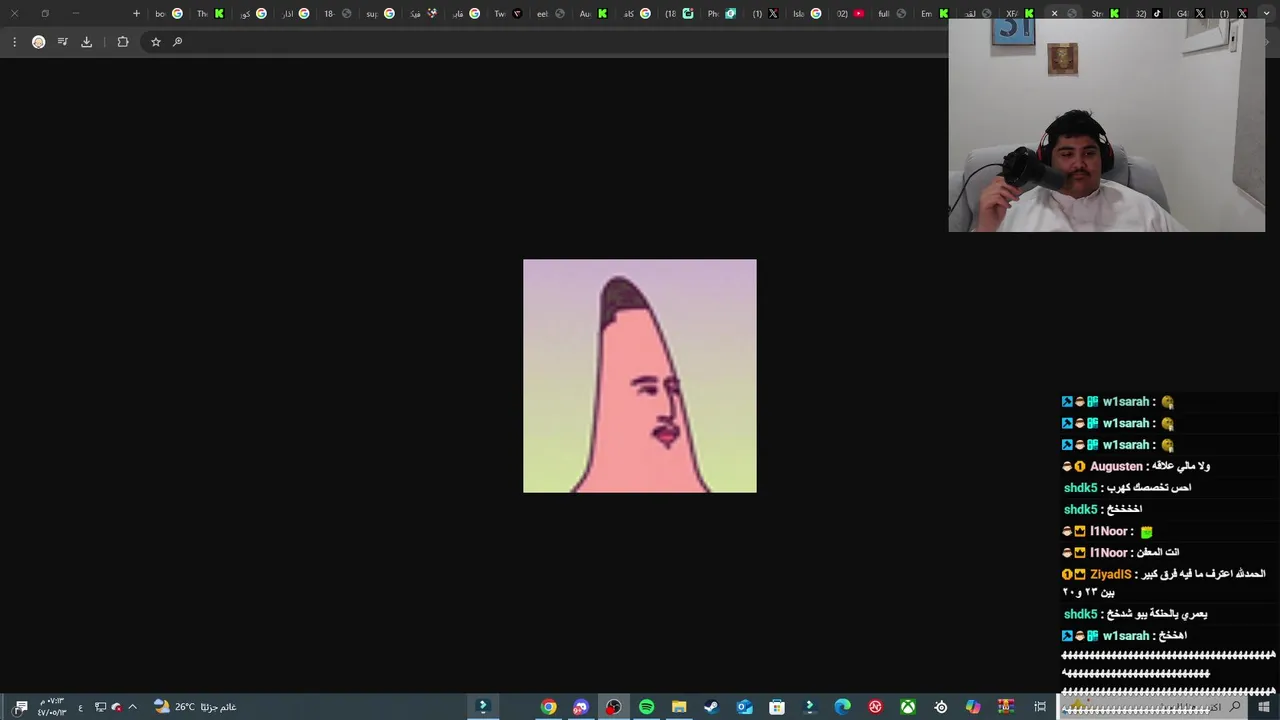This screenshot has width=1280, height=720.
Task: Switch to the 'Th' Kick tab
Action: [x=210, y=14]
